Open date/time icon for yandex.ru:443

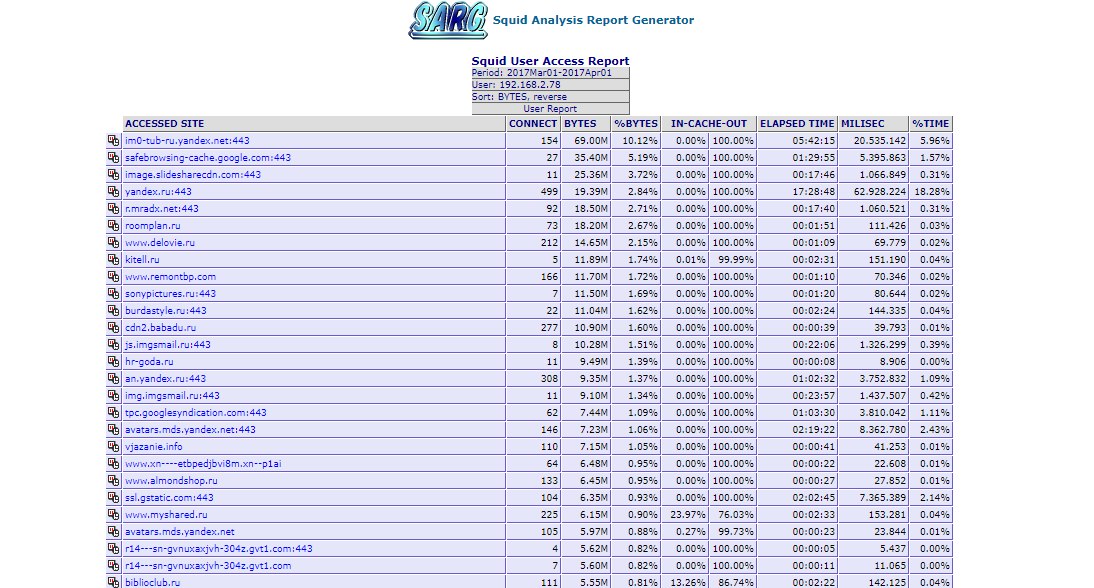(x=113, y=191)
